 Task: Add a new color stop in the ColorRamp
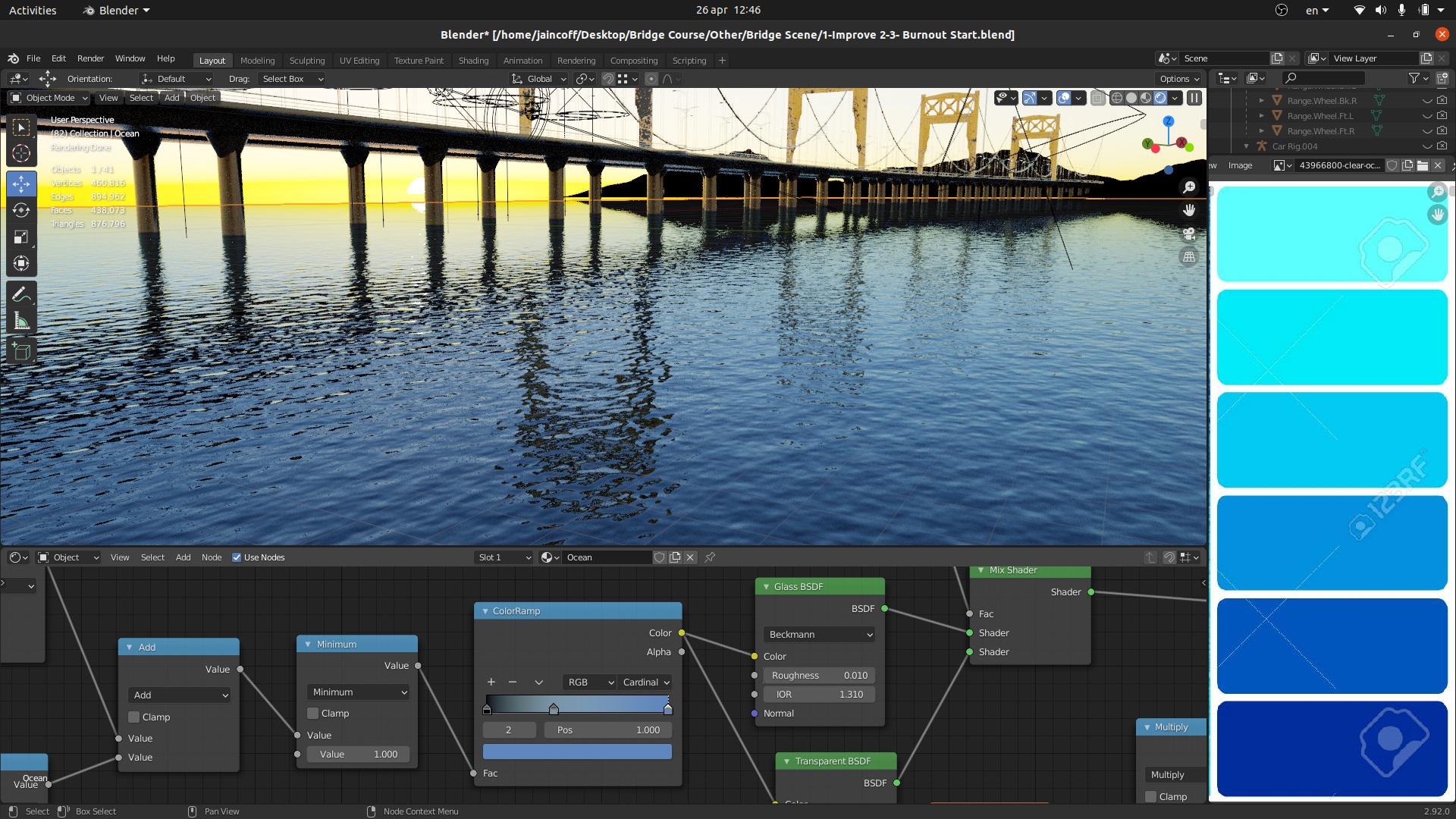pos(491,682)
